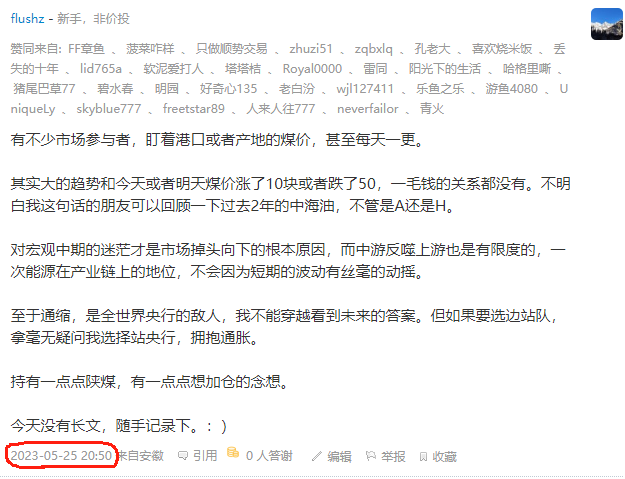
Task: Click the pencil edit icon
Action: 317,456
